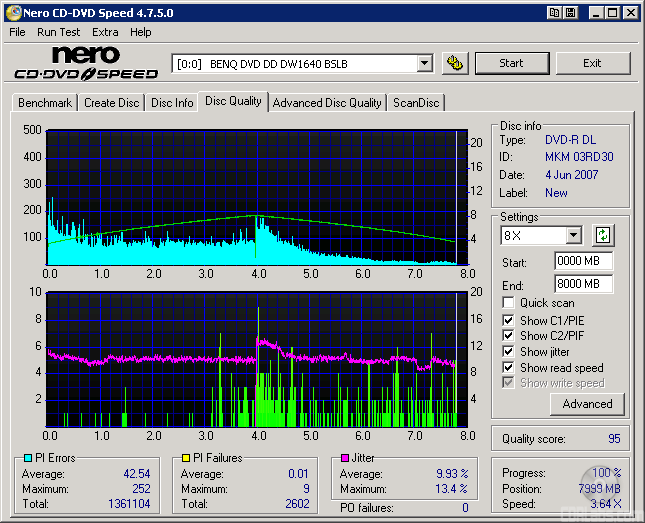Click the drive options icon beside Start
Screen dimensions: 645x523
pyautogui.click(x=455, y=63)
